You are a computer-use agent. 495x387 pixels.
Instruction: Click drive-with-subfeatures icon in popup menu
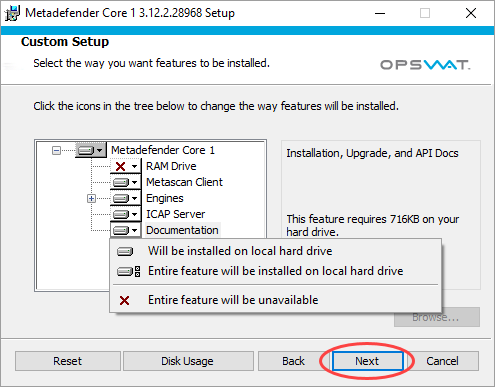(x=128, y=272)
